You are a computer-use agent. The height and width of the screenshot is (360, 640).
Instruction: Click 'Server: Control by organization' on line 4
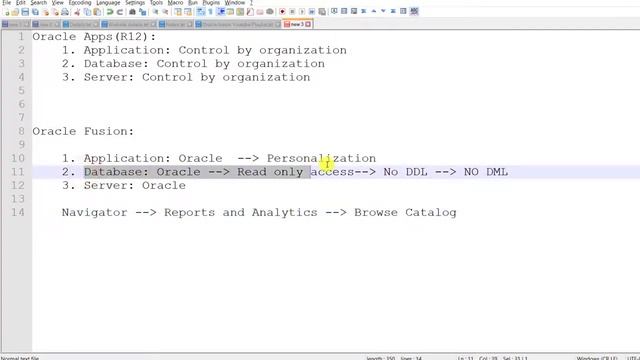[x=197, y=77]
